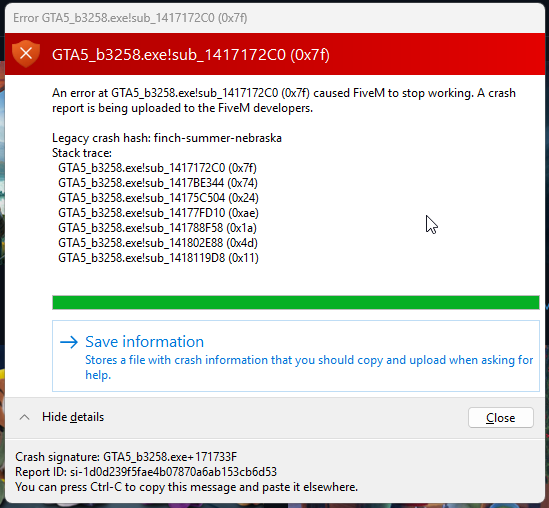Close the FiveM crash dialog

501,417
